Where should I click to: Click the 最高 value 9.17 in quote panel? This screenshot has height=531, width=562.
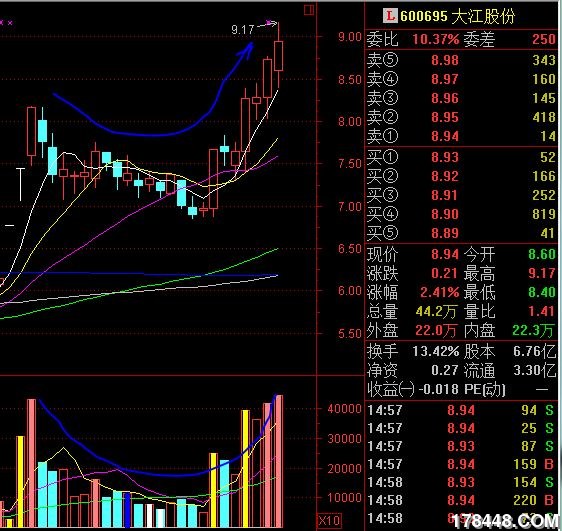[542, 273]
